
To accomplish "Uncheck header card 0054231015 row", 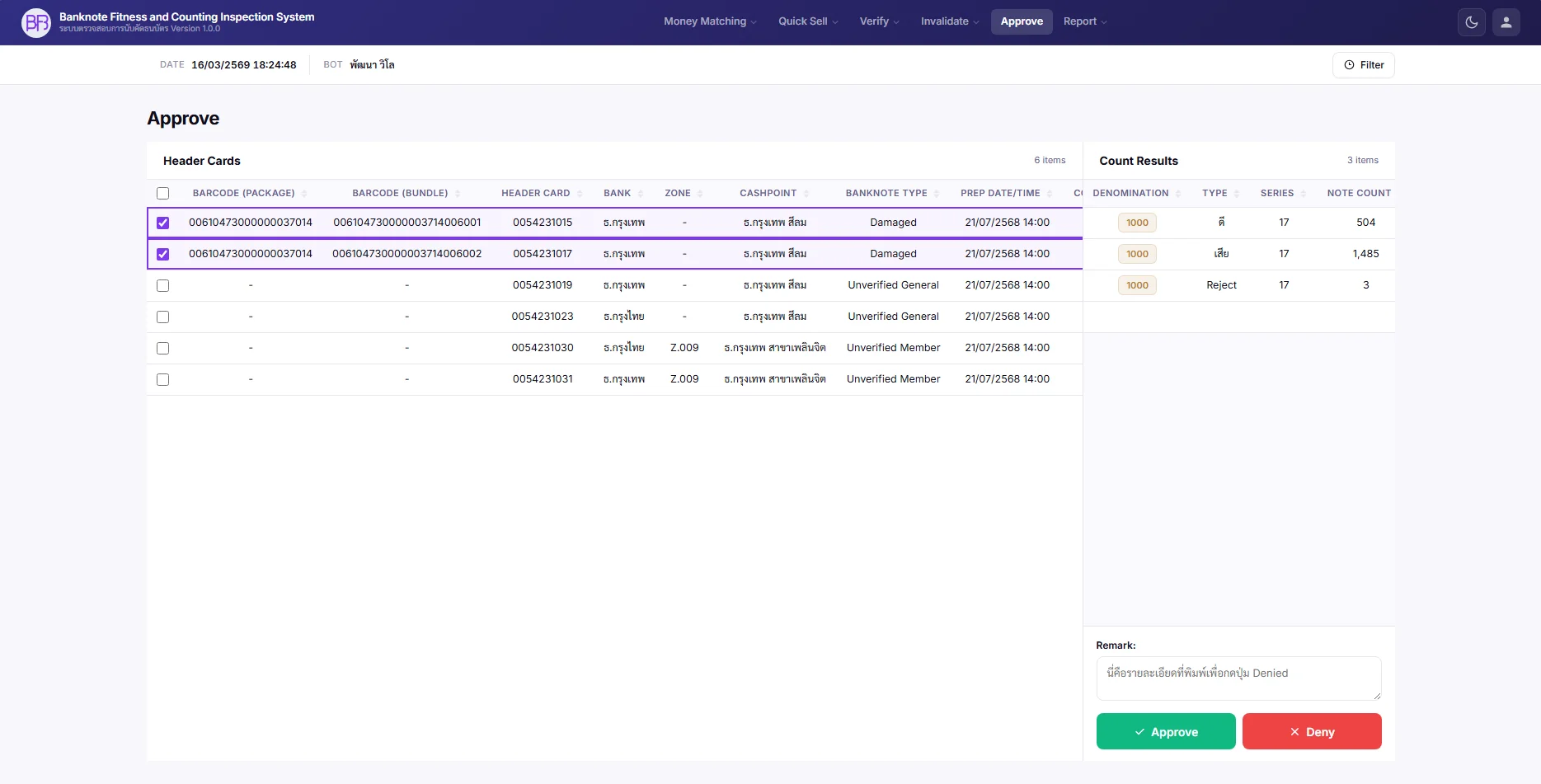I will (162, 223).
